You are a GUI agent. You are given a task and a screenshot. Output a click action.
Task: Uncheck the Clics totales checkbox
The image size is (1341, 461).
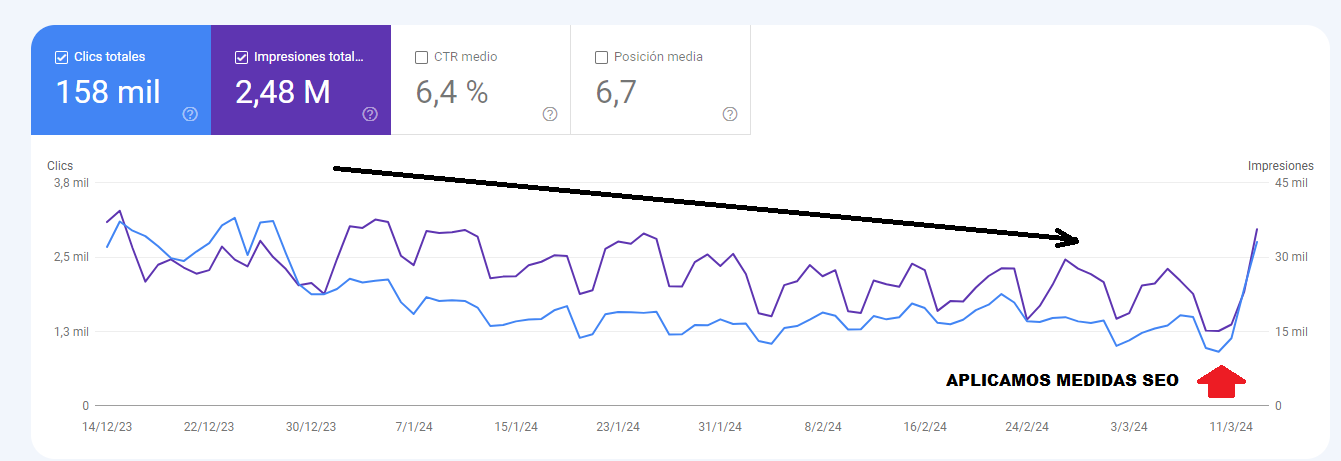(x=61, y=57)
